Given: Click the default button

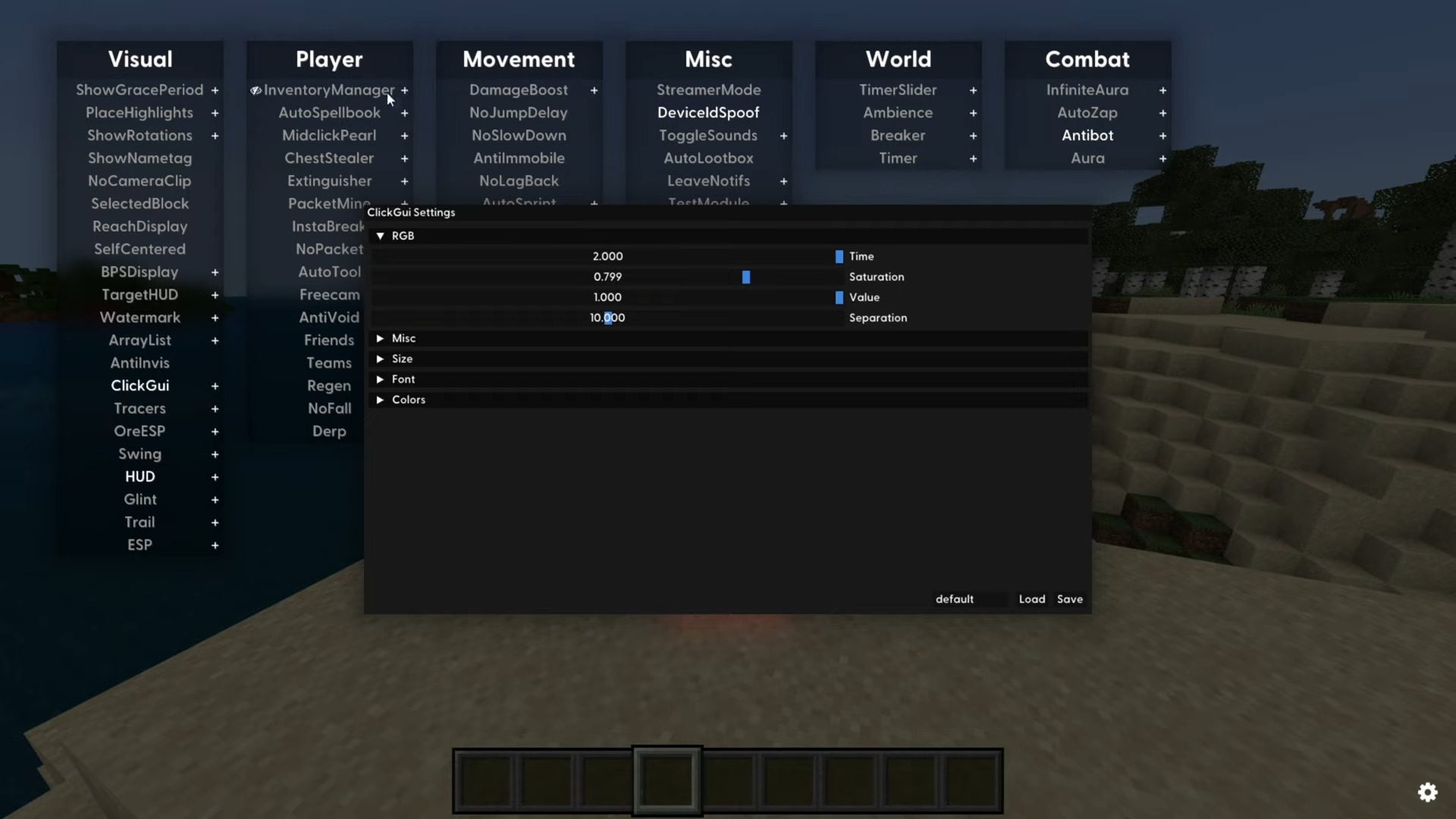Looking at the screenshot, I should [x=954, y=598].
